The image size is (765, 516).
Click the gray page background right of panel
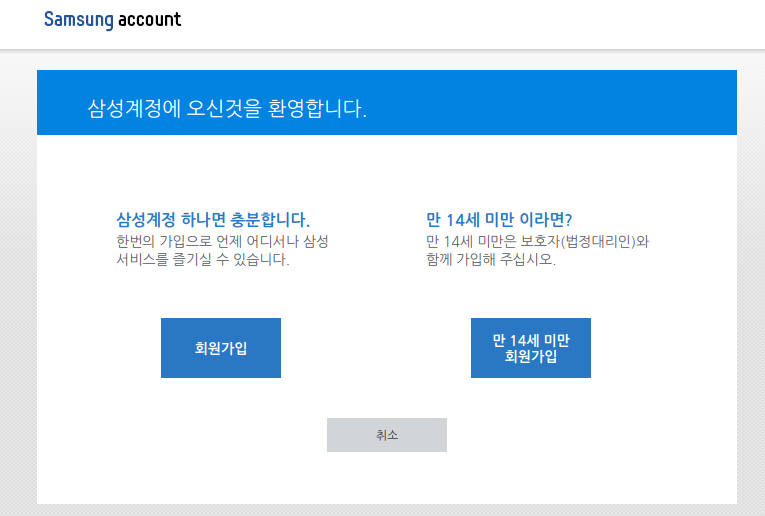[x=750, y=300]
